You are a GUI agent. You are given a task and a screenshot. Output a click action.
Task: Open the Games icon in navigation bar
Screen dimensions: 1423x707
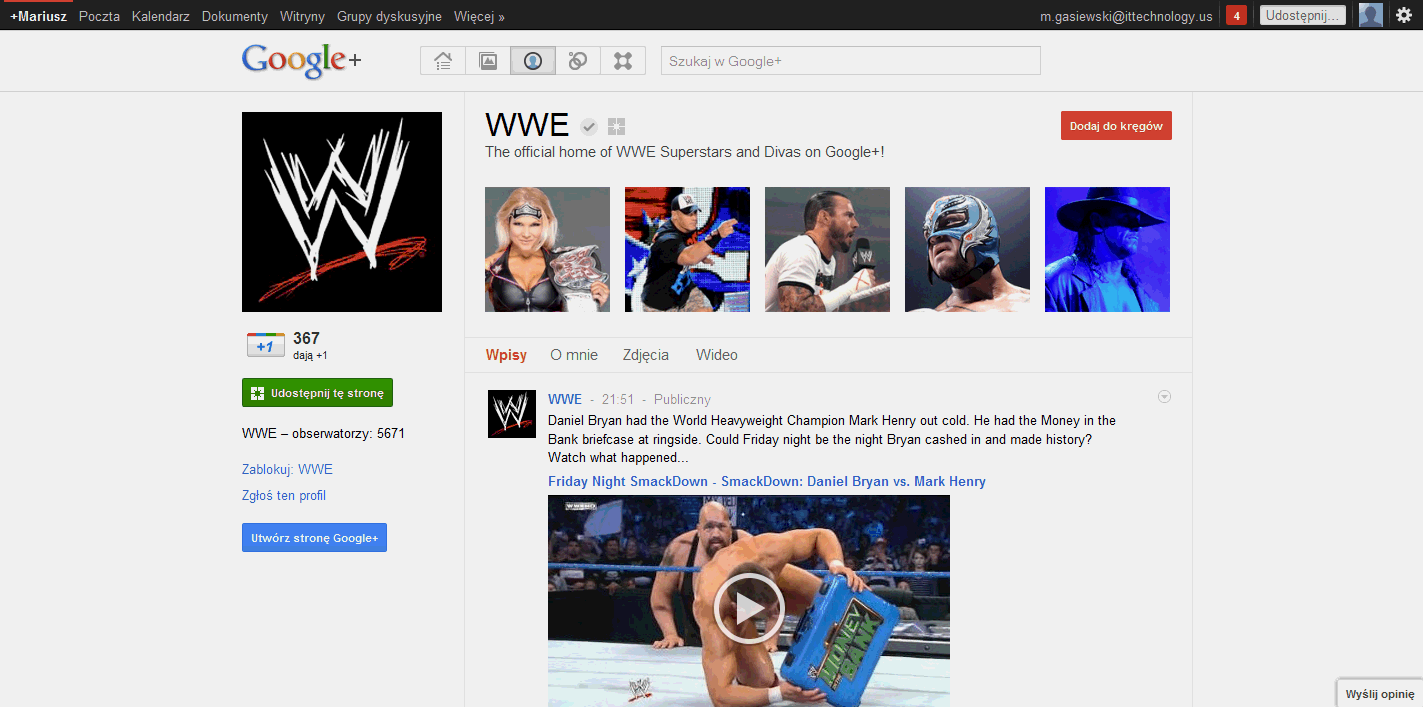click(x=623, y=61)
